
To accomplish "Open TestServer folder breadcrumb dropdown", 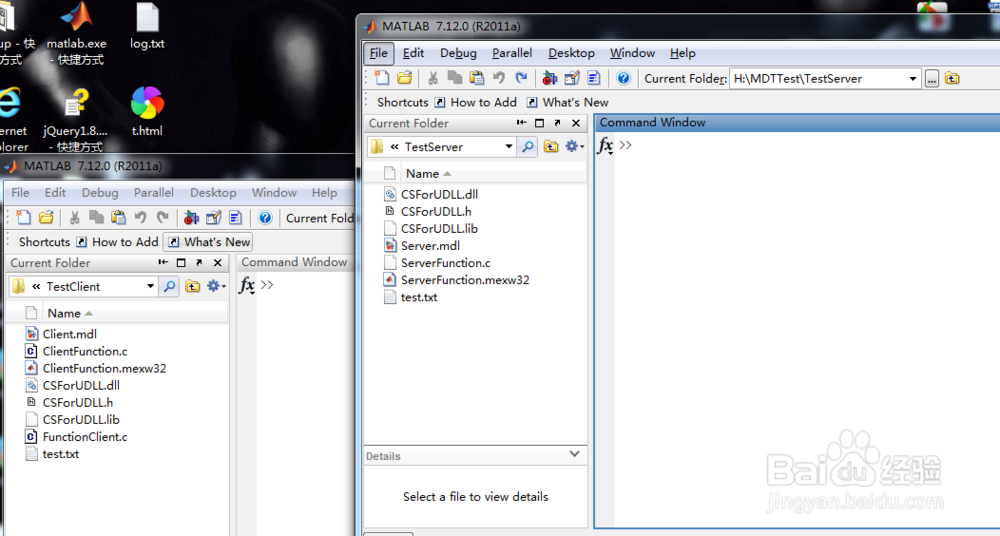I will [x=508, y=147].
